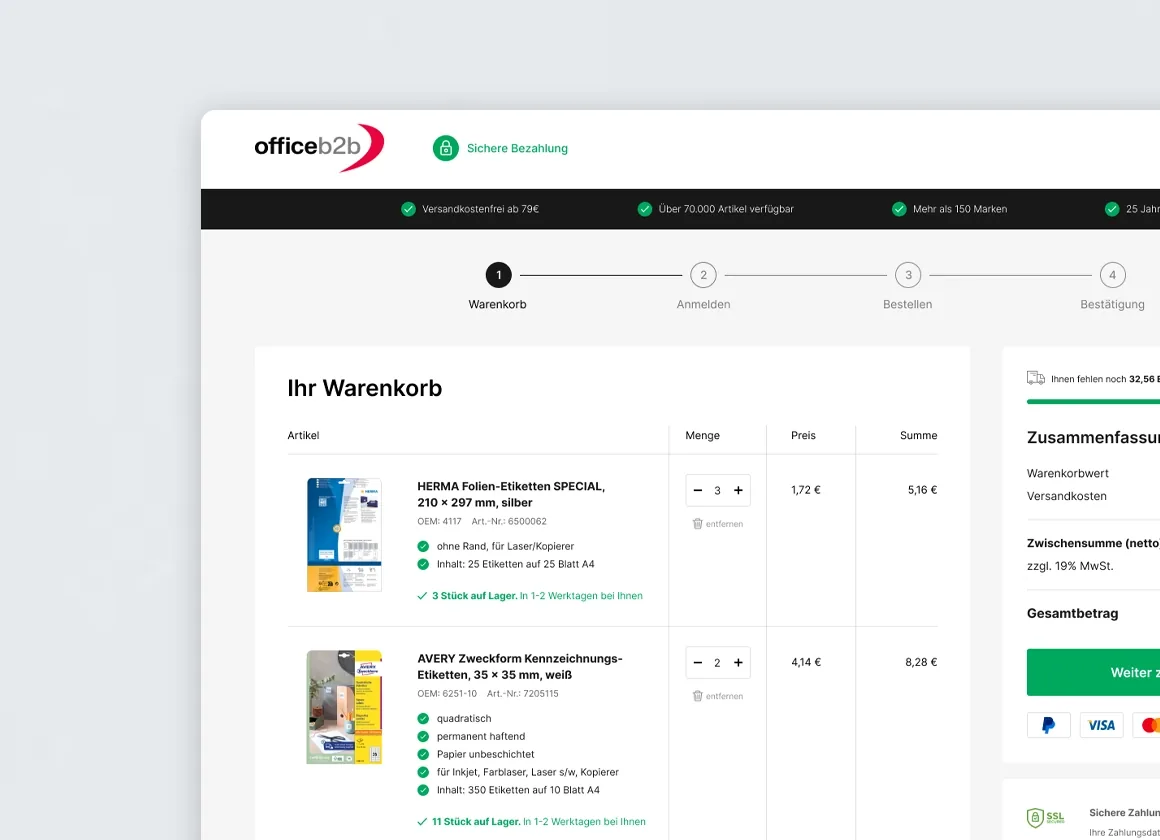This screenshot has height=840, width=1160.
Task: Click the Warenkorb step label
Action: 497,304
